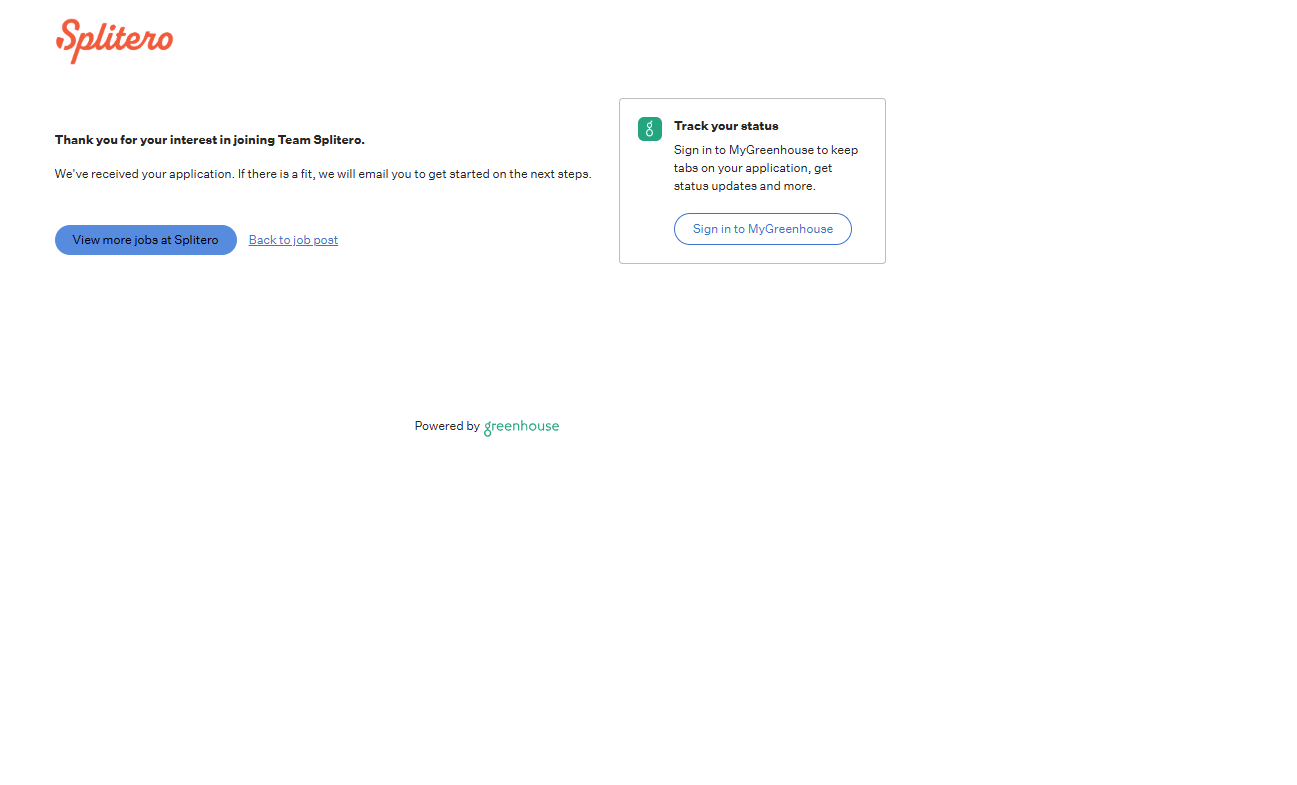Click the "We've received your application" sentence
Screen dimensions: 1297x785
(144, 174)
